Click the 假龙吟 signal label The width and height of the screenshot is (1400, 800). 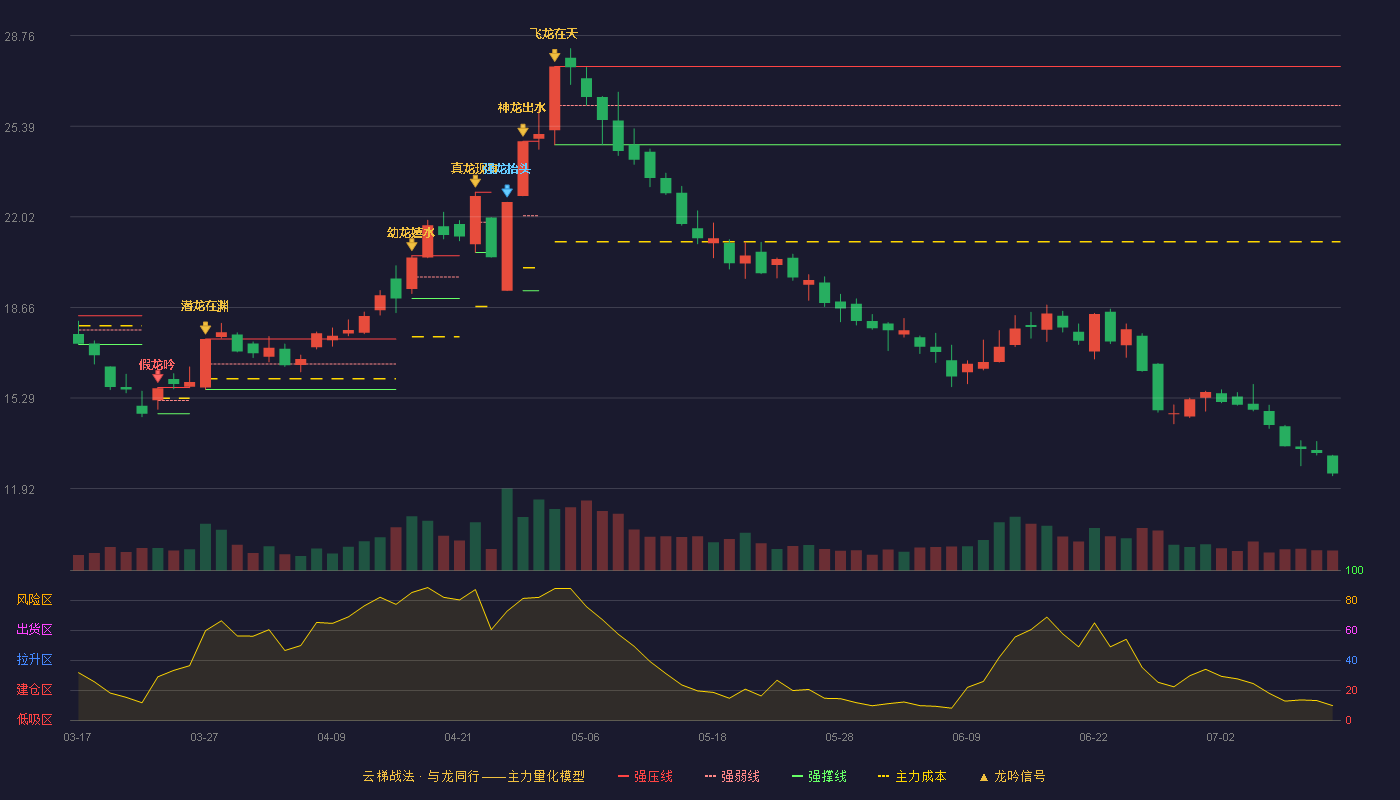click(157, 365)
